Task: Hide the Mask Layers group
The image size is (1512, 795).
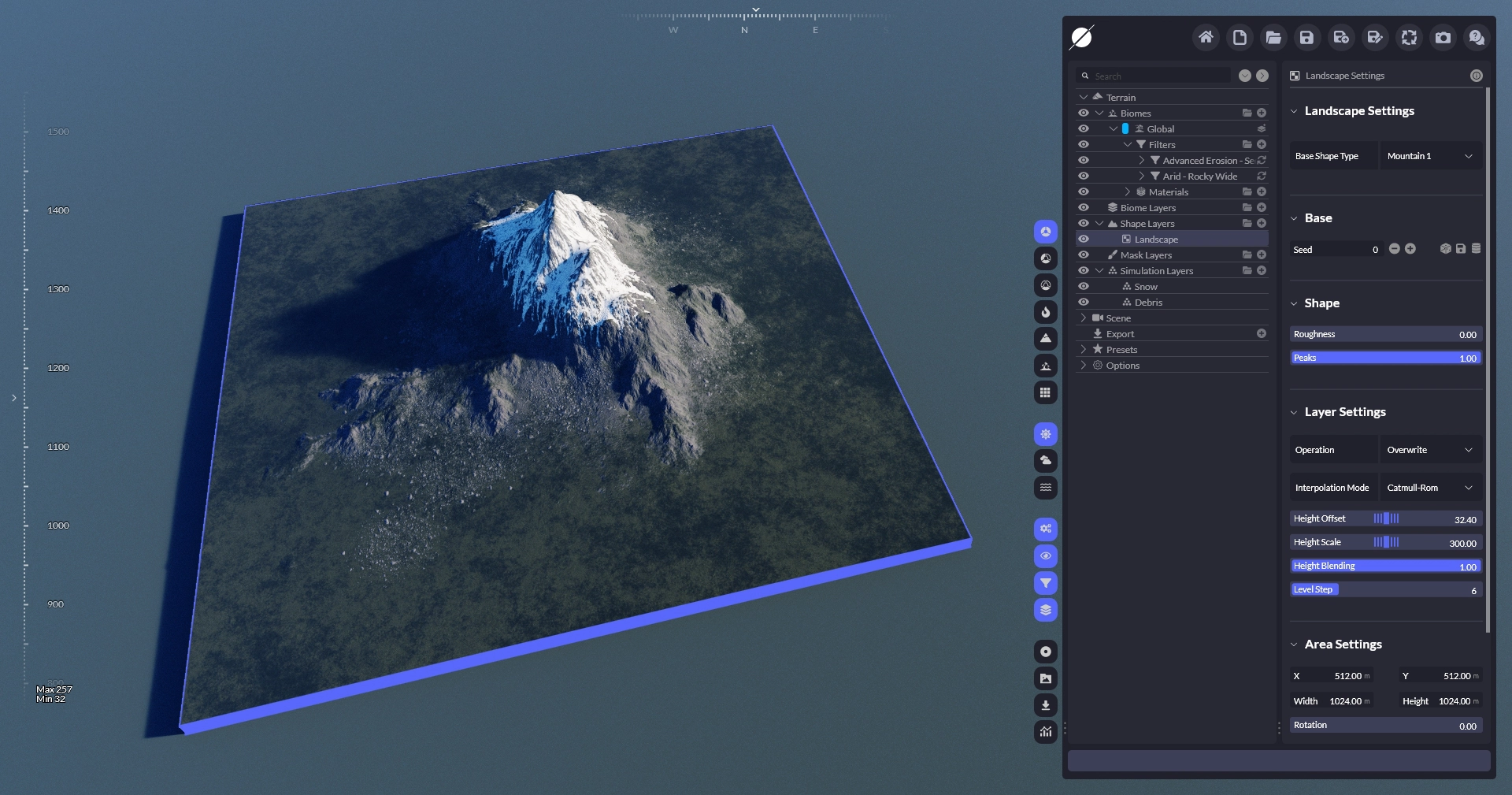Action: click(x=1084, y=255)
